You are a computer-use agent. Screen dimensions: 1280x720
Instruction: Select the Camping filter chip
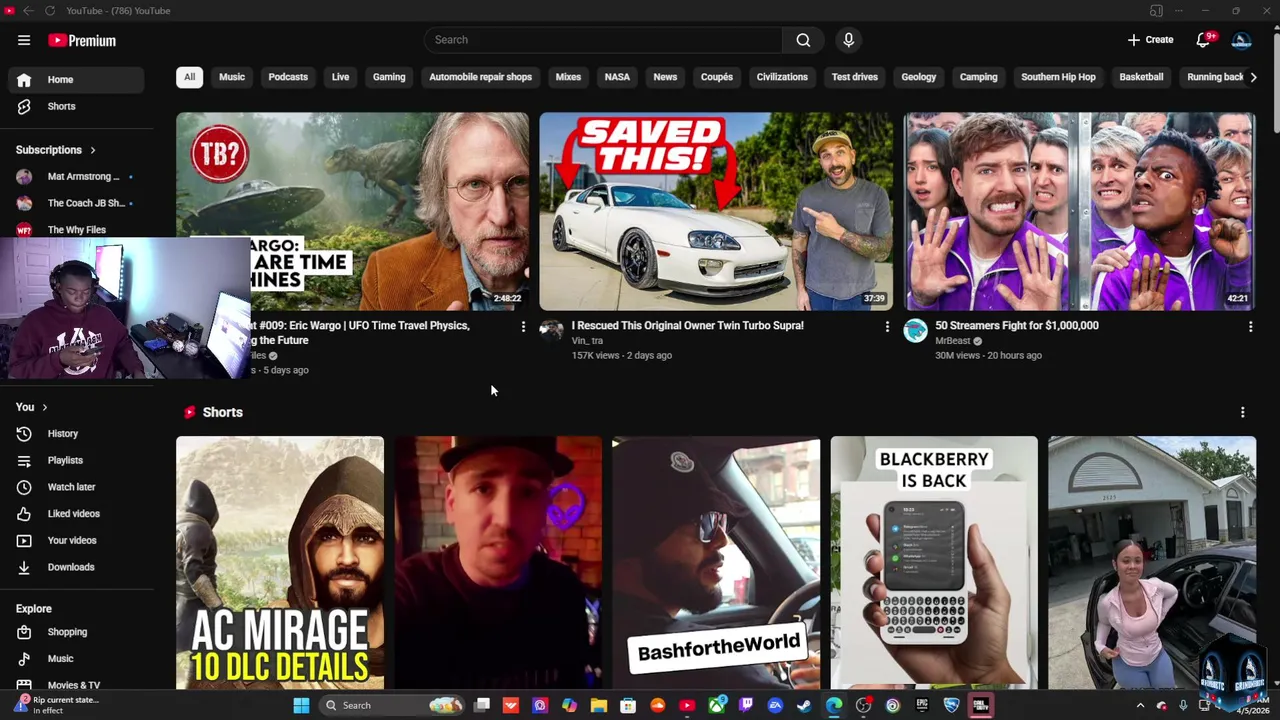(x=979, y=77)
